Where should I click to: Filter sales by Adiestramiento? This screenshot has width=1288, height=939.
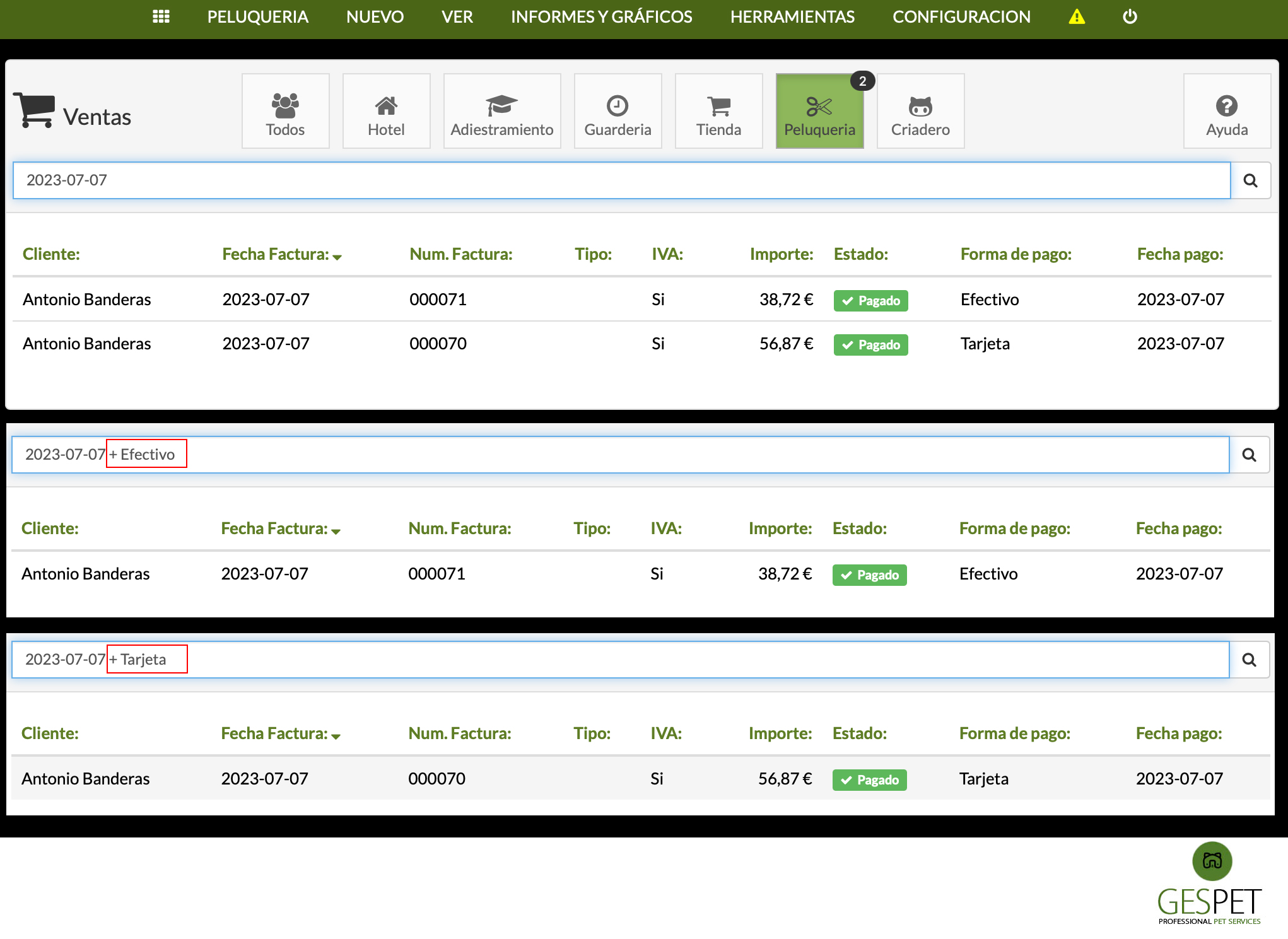[501, 112]
